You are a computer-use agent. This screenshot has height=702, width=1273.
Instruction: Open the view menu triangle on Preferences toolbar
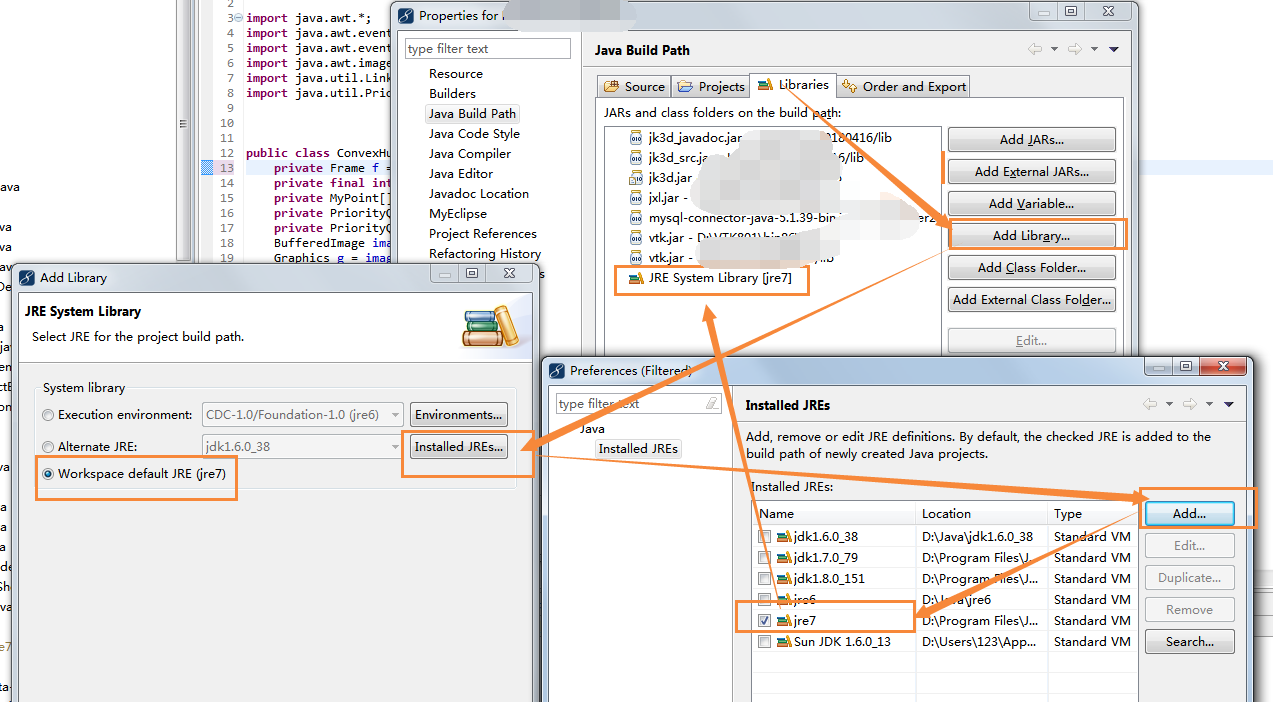point(1230,405)
